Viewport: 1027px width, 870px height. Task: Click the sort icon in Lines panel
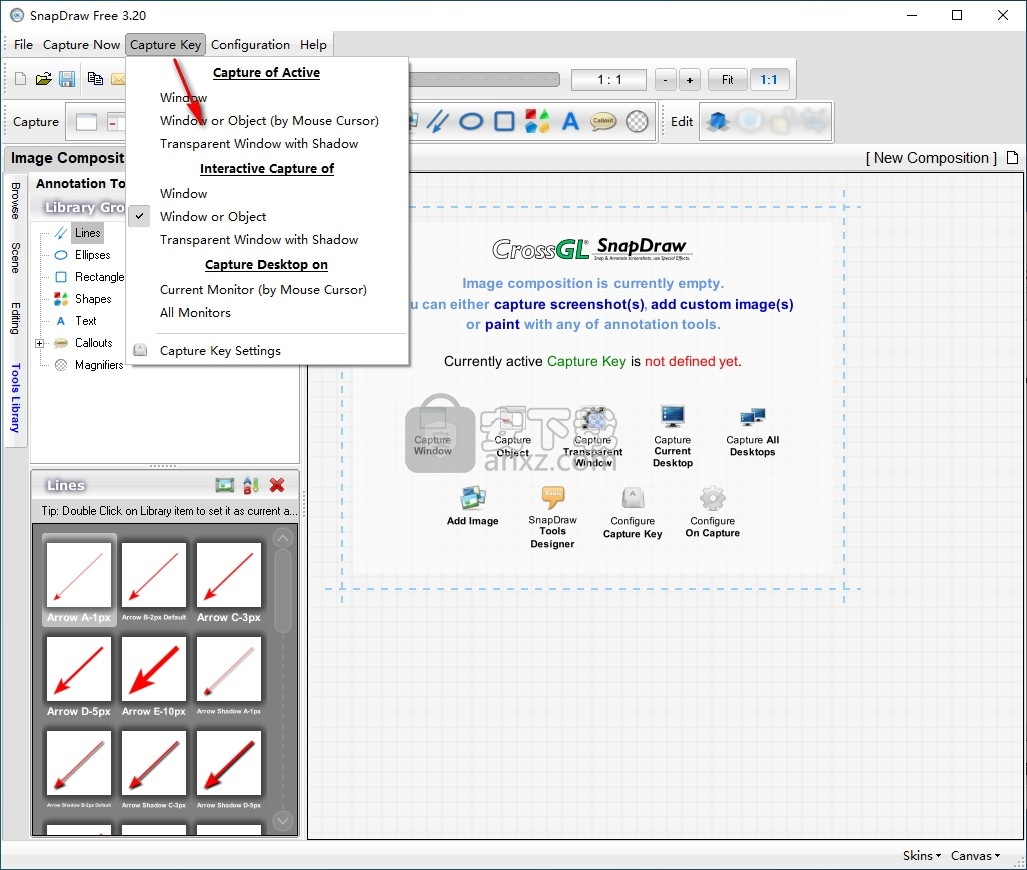[x=251, y=485]
